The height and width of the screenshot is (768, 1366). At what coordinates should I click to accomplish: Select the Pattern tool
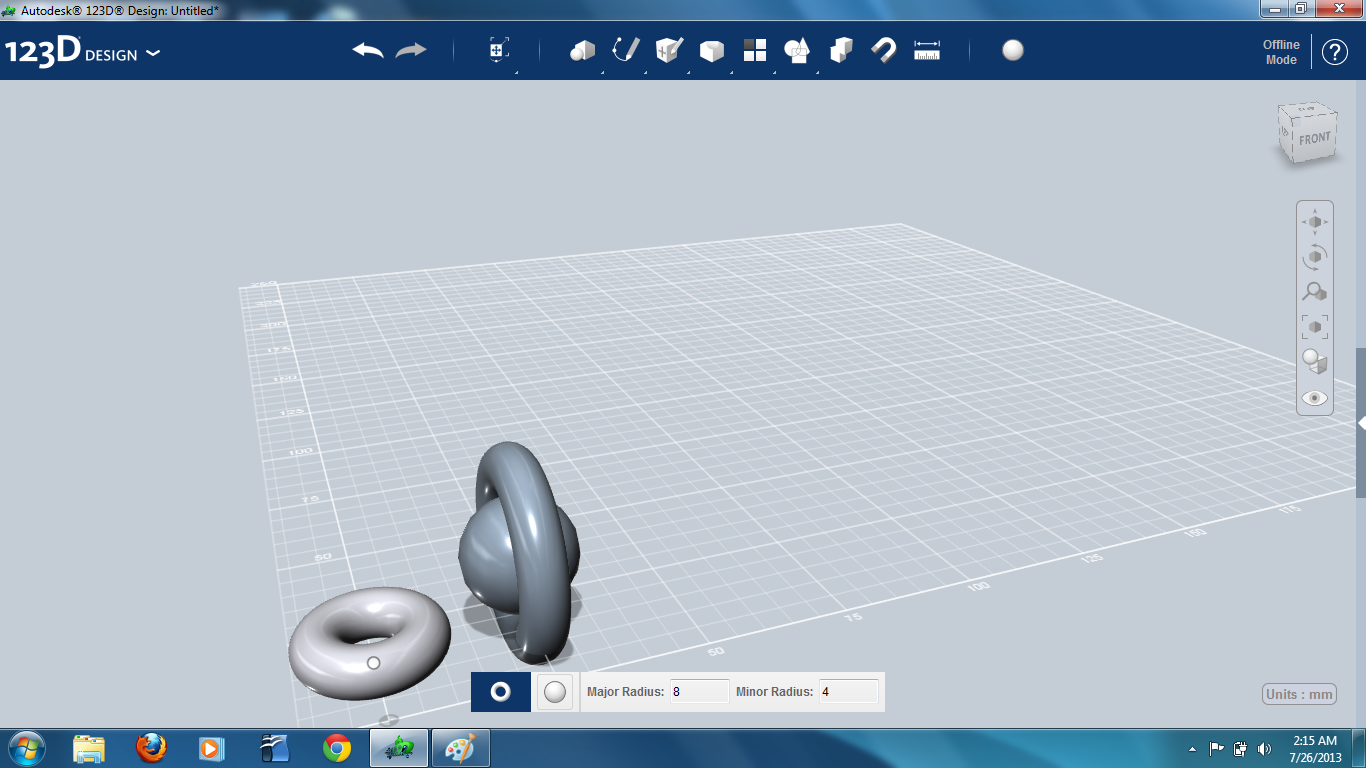click(x=754, y=50)
